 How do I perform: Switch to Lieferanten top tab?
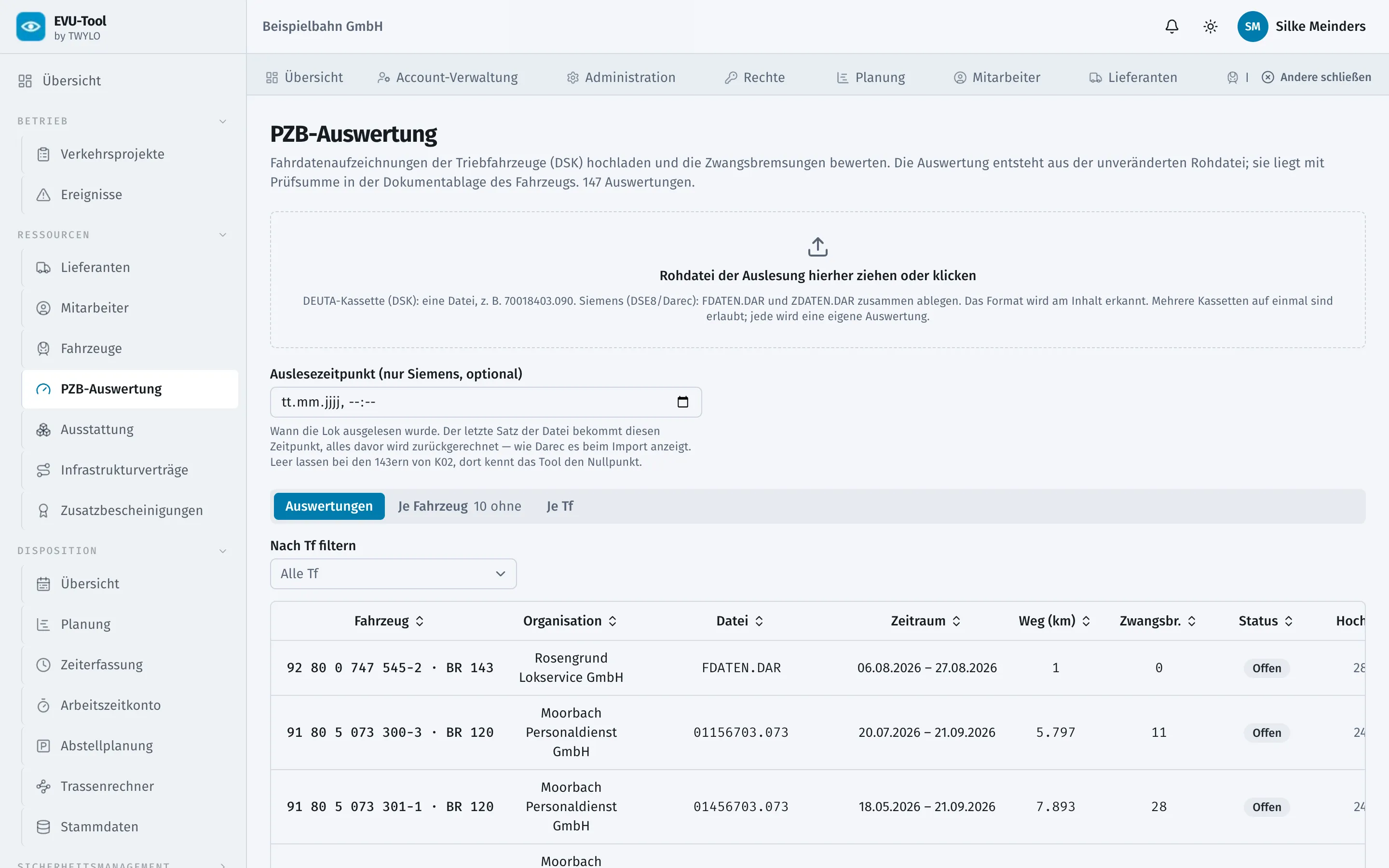[x=1133, y=78]
